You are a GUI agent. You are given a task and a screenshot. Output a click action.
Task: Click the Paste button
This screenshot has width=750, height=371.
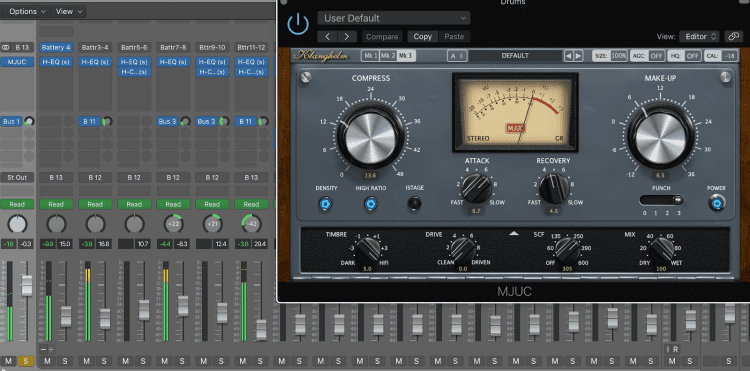tap(454, 36)
